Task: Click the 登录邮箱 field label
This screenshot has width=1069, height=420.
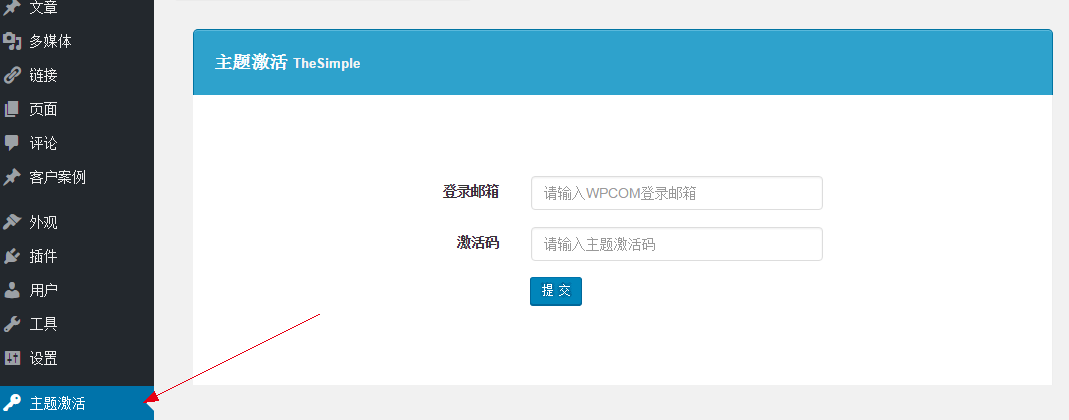Action: (471, 192)
